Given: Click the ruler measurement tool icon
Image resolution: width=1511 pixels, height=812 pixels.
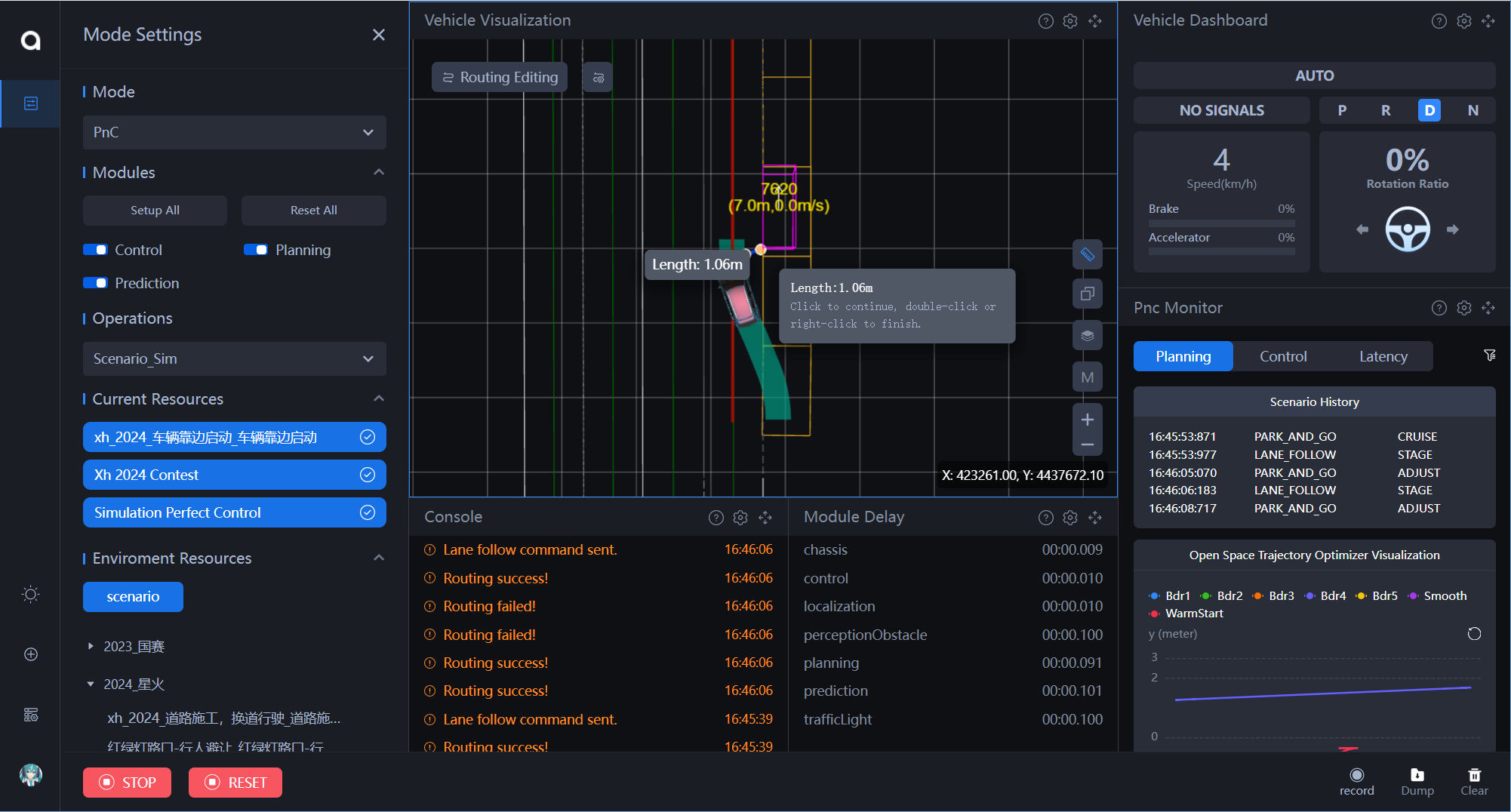Looking at the screenshot, I should (1087, 254).
